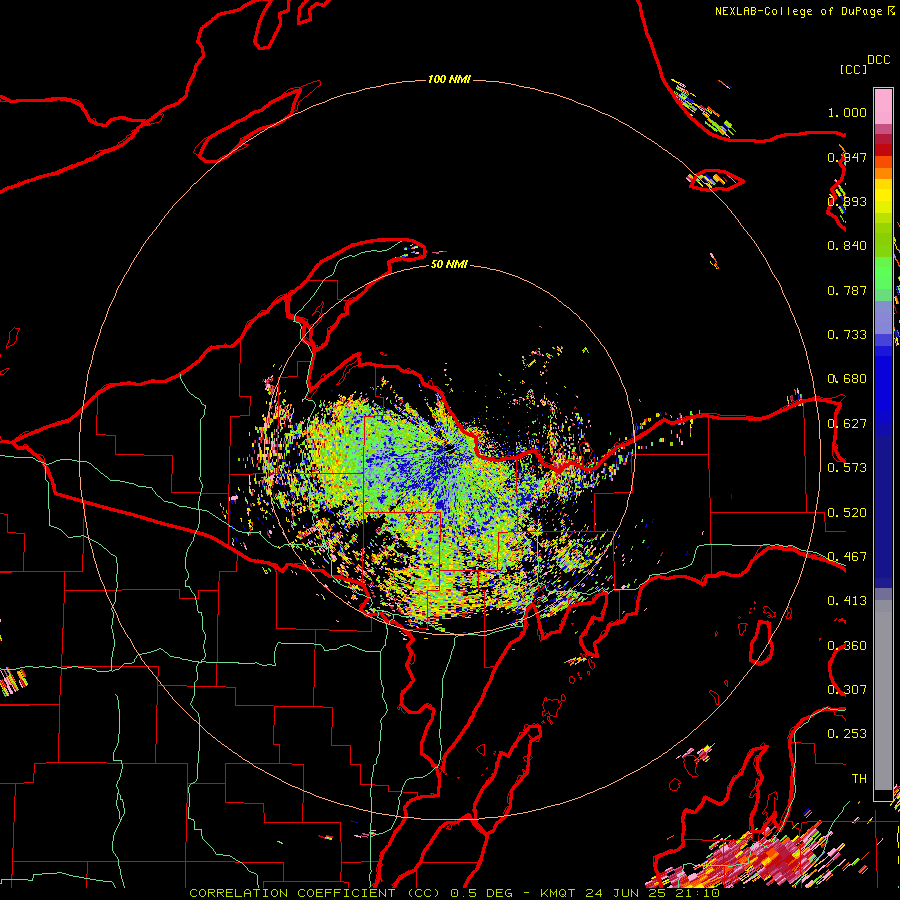The image size is (900, 900).
Task: Click the 0.787 color scale value
Action: coord(847,290)
